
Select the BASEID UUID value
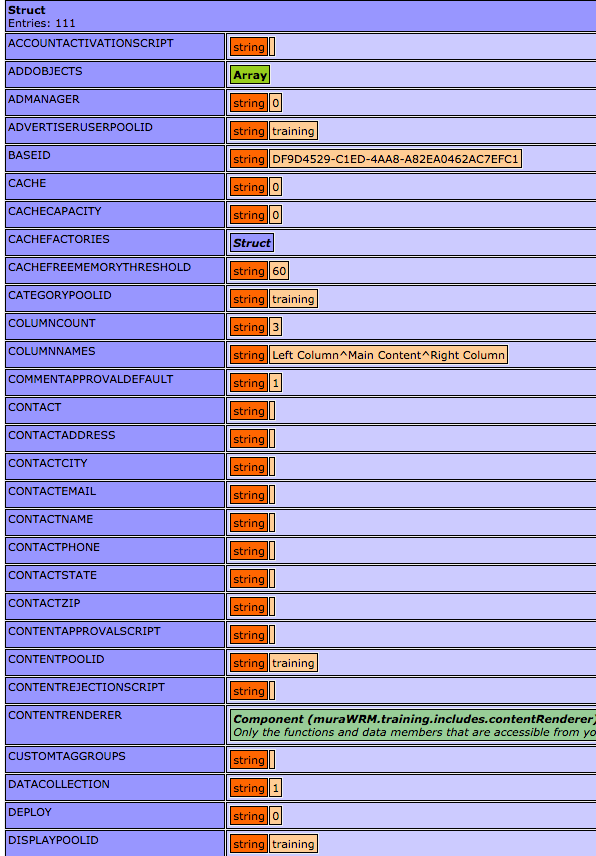click(x=395, y=159)
